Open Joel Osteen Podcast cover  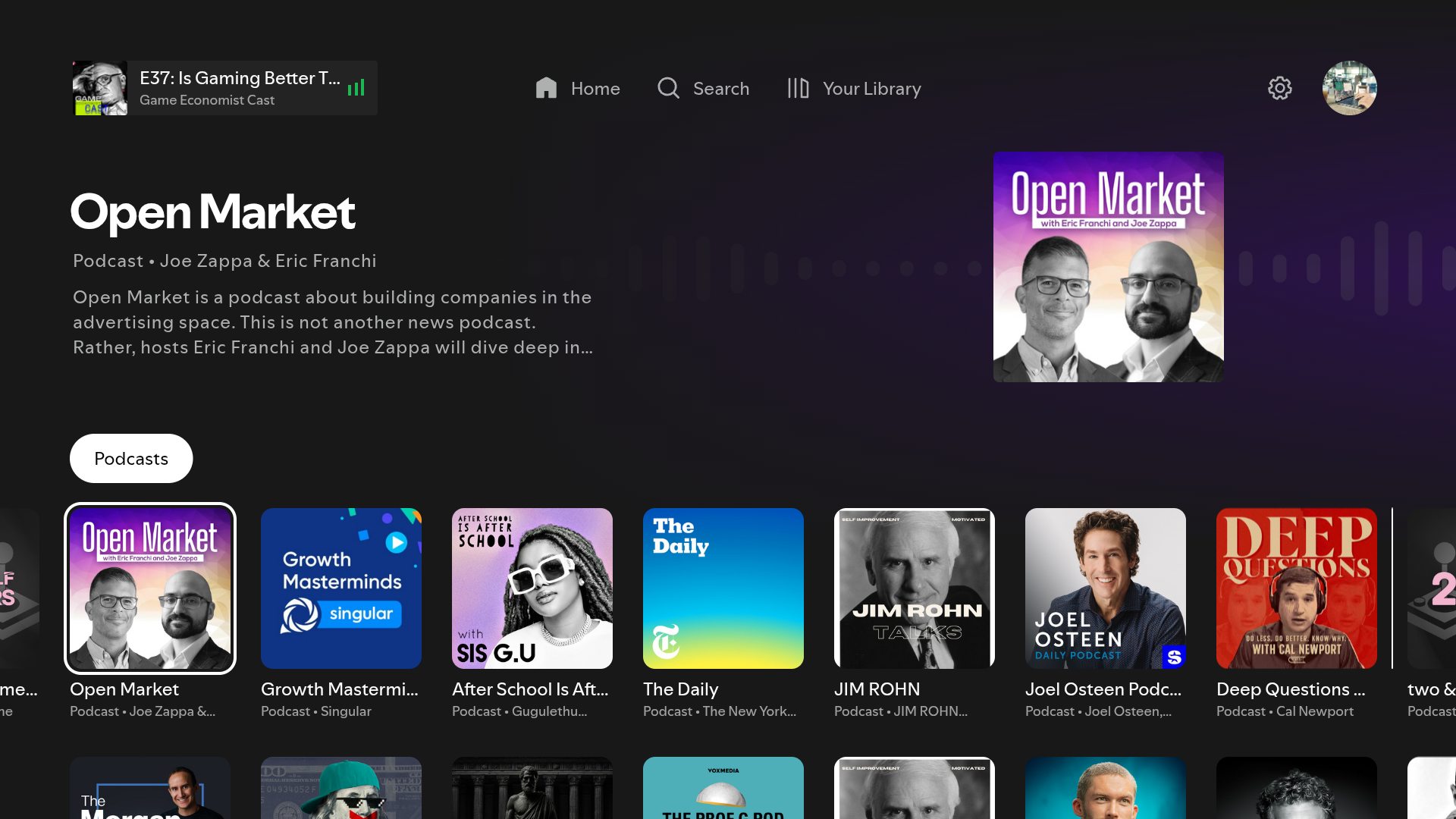[1106, 588]
